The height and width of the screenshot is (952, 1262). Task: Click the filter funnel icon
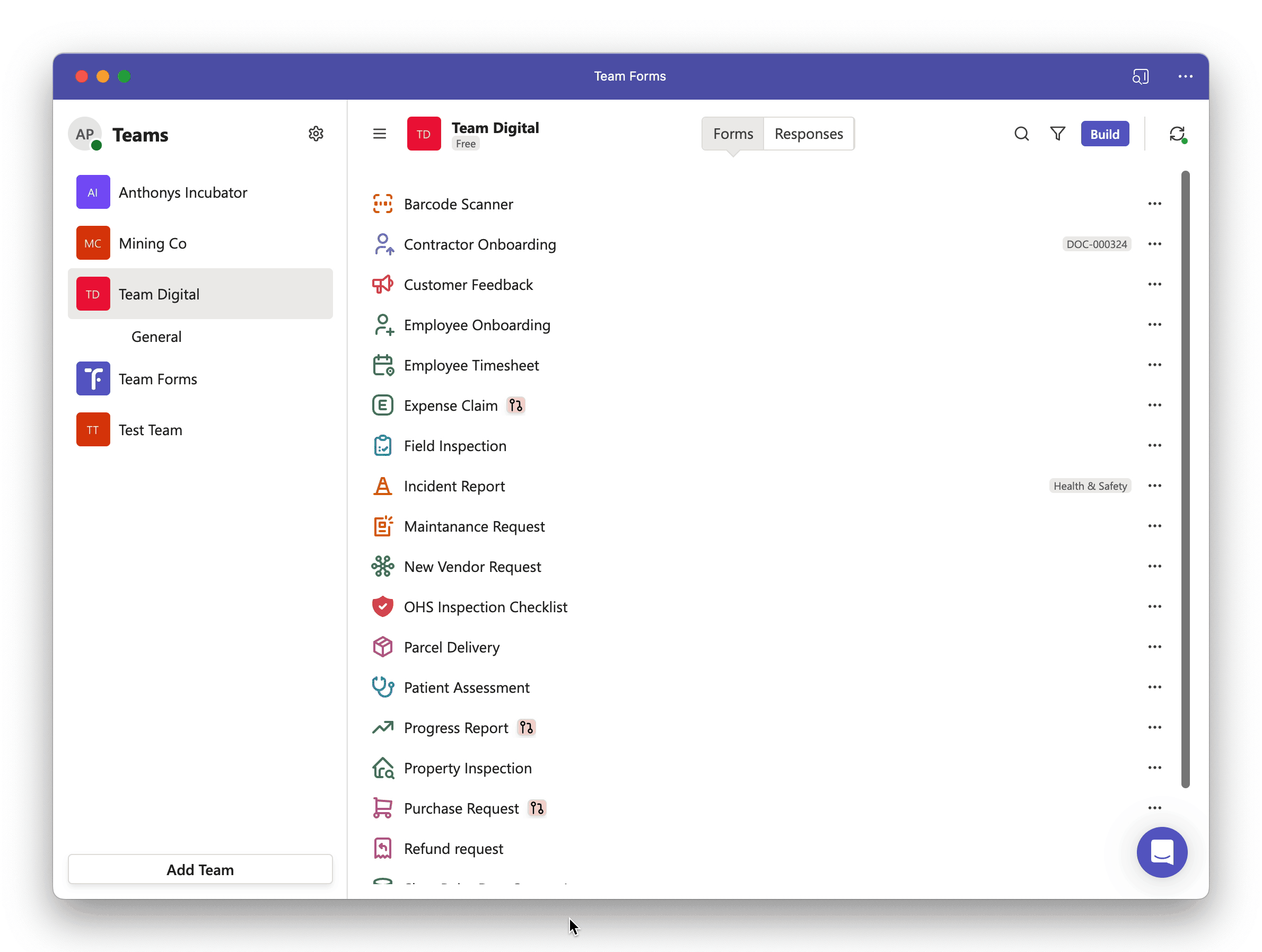[1057, 134]
